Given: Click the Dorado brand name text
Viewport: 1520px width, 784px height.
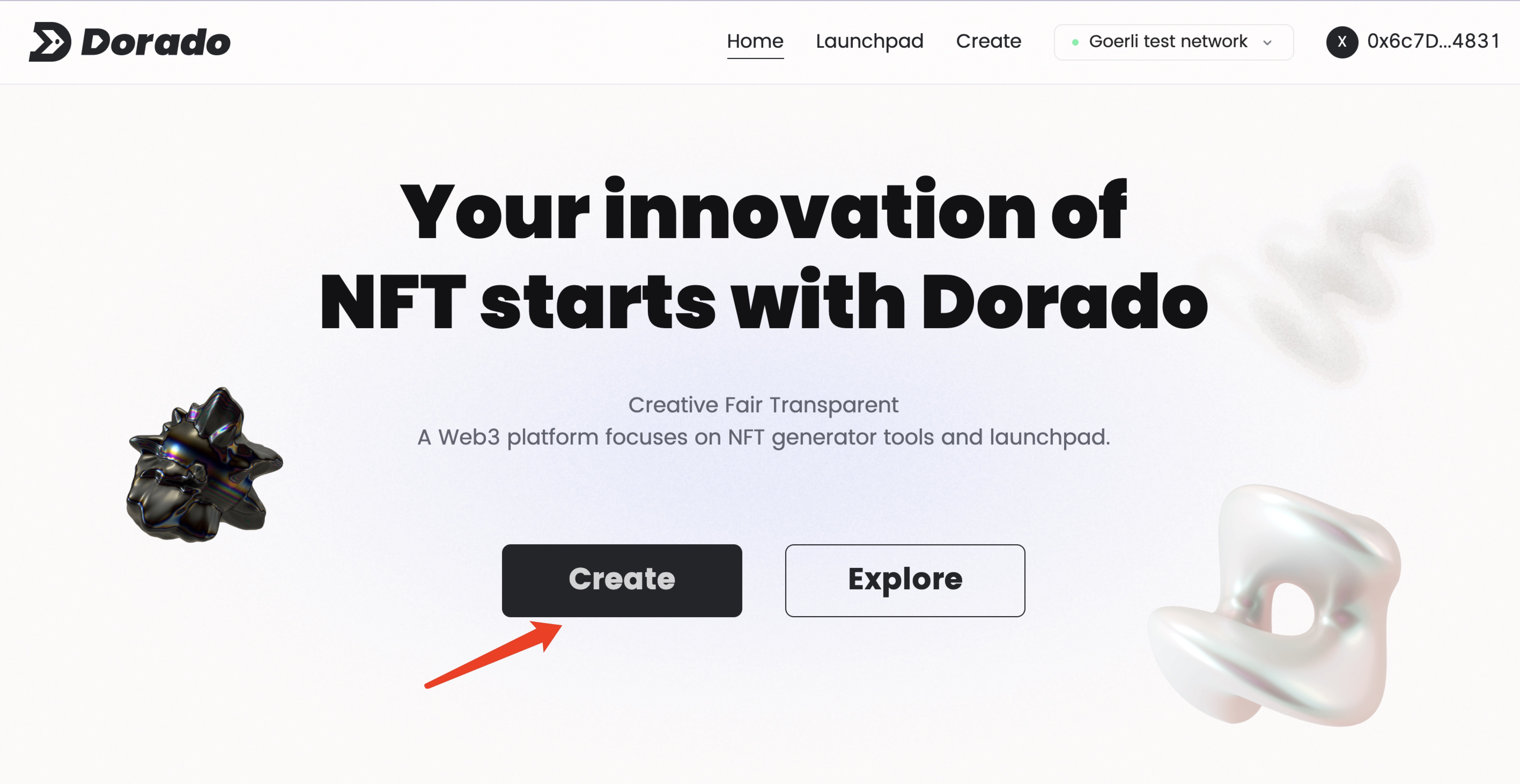Looking at the screenshot, I should point(155,42).
